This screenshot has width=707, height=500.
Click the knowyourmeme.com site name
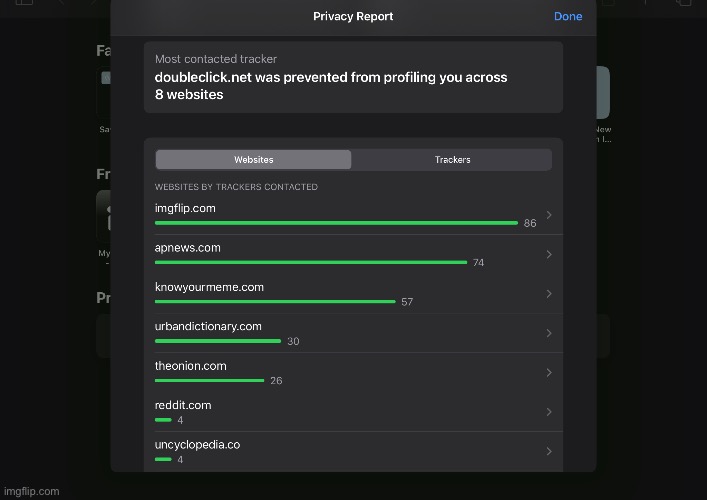(x=209, y=287)
